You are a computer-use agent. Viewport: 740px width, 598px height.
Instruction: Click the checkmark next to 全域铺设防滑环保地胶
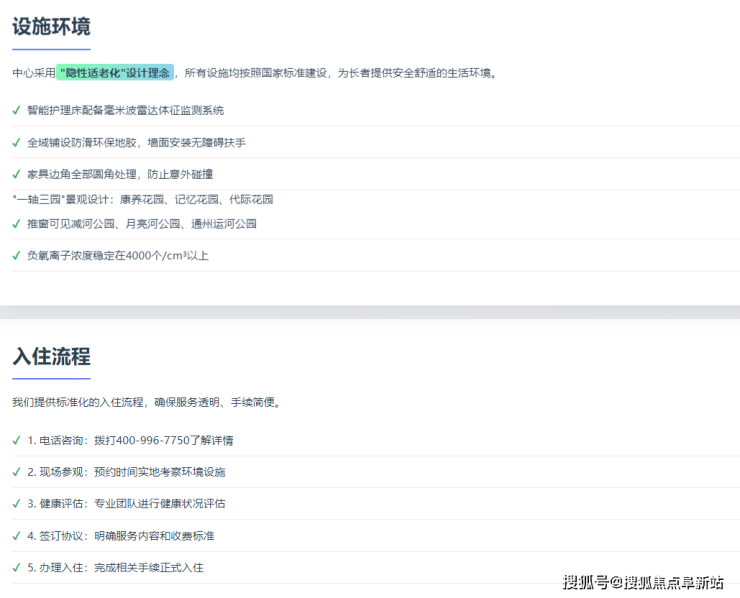[x=16, y=142]
